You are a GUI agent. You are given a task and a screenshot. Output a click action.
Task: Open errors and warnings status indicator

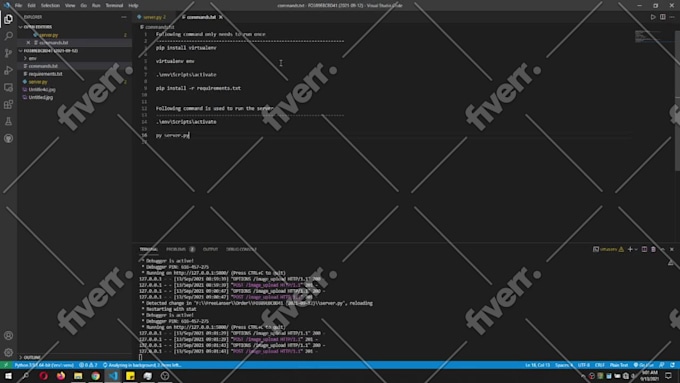click(88, 365)
